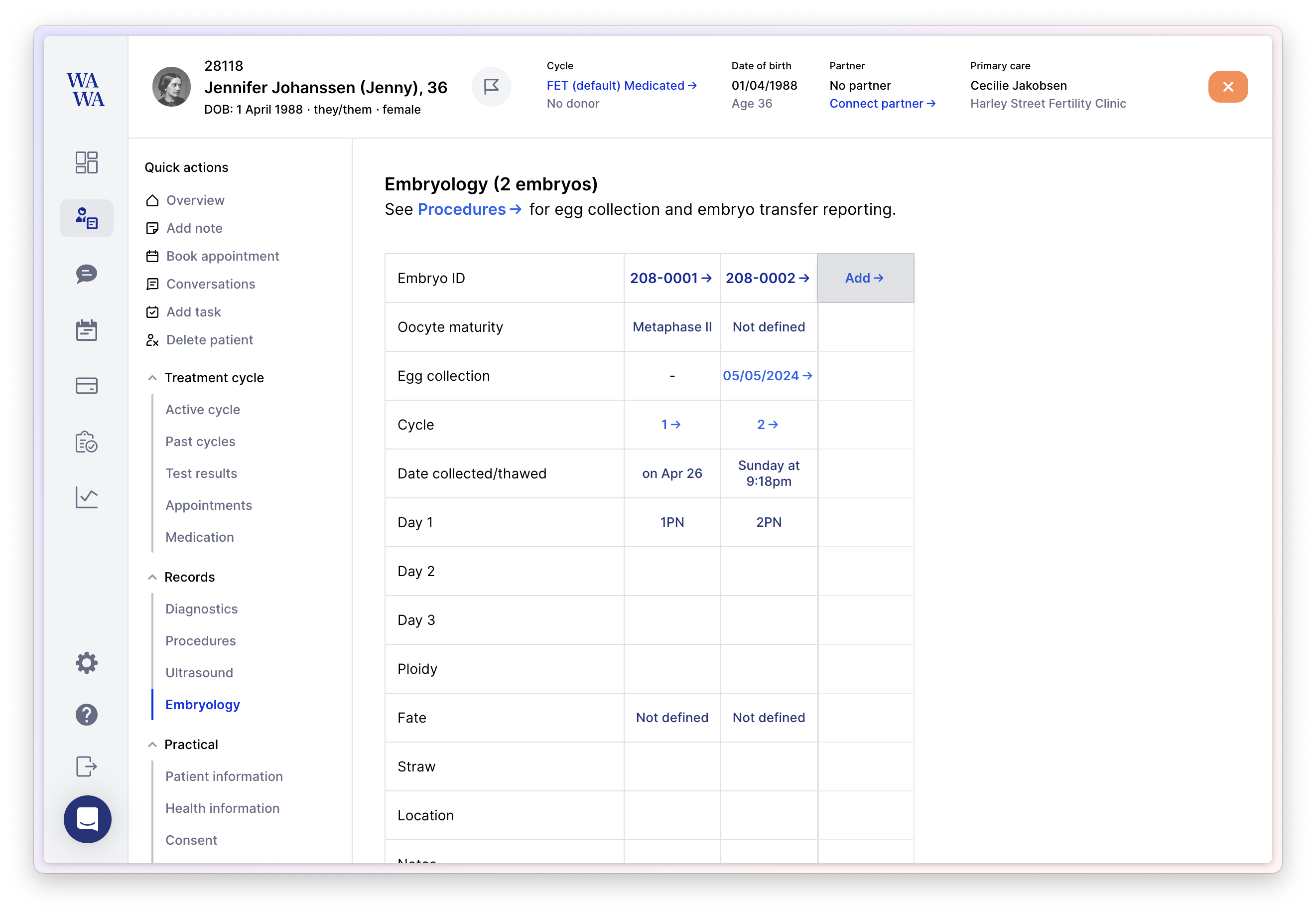Click the flag icon beside patient name
The width and height of the screenshot is (1316, 915).
(491, 87)
